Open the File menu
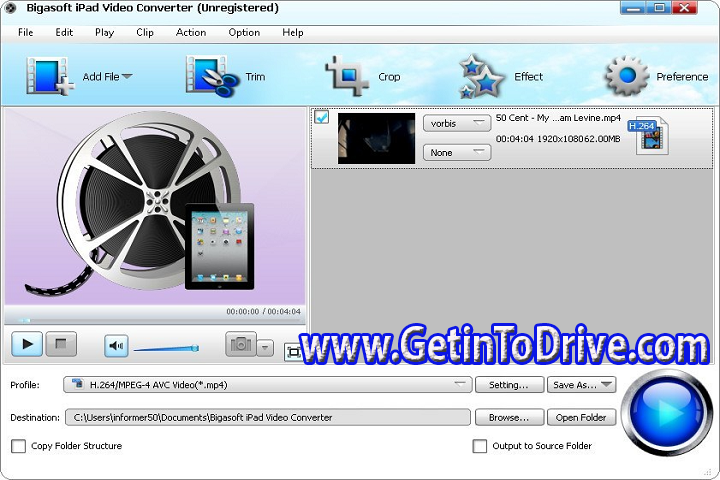Image resolution: width=720 pixels, height=480 pixels. tap(26, 33)
